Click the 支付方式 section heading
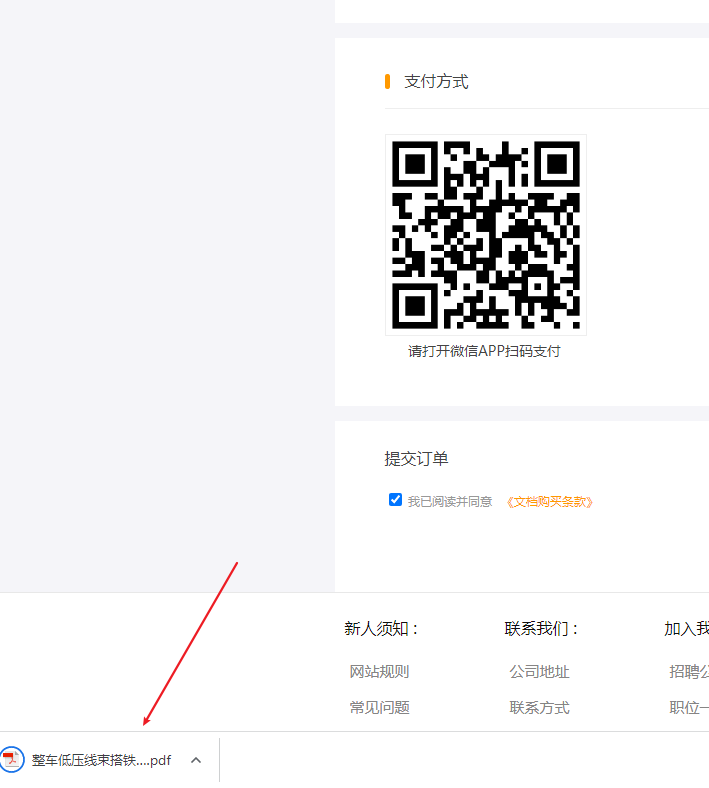Viewport: 709px width, 788px height. pos(436,81)
